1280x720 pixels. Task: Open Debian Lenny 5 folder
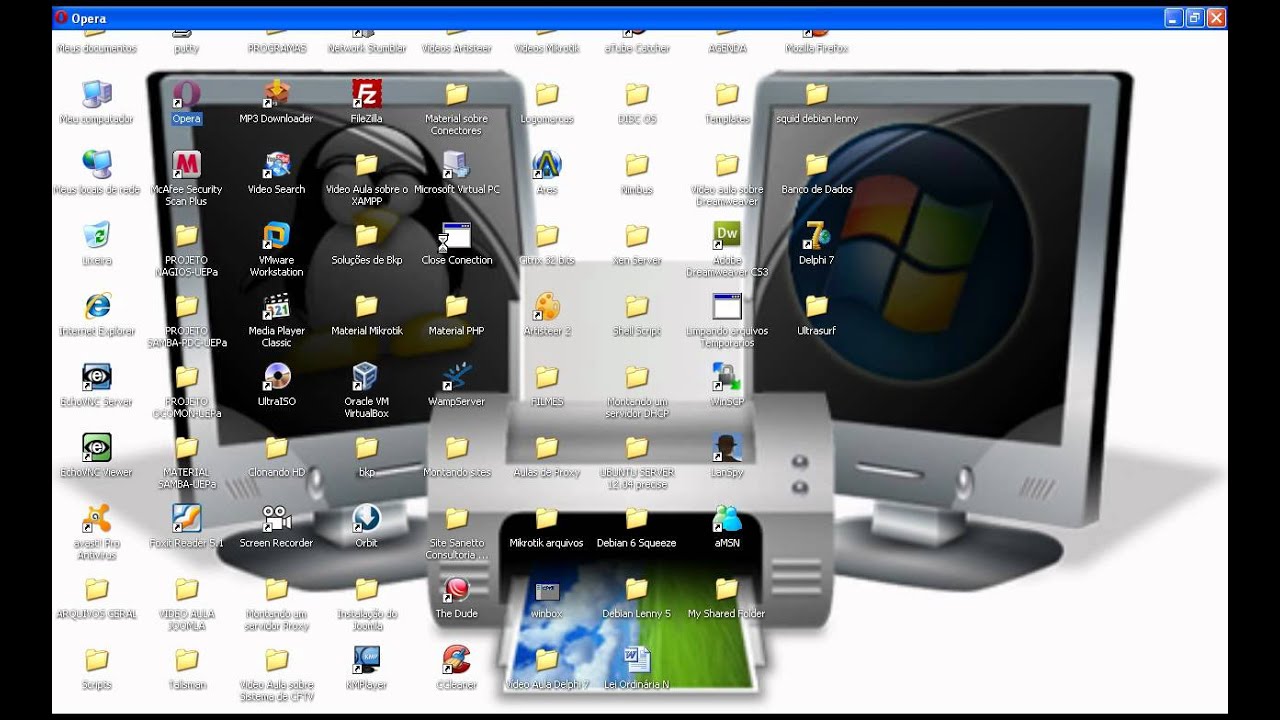click(x=637, y=591)
